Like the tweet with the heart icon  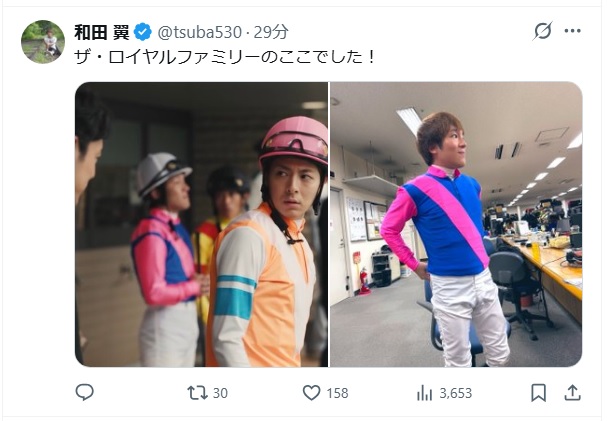coord(311,393)
